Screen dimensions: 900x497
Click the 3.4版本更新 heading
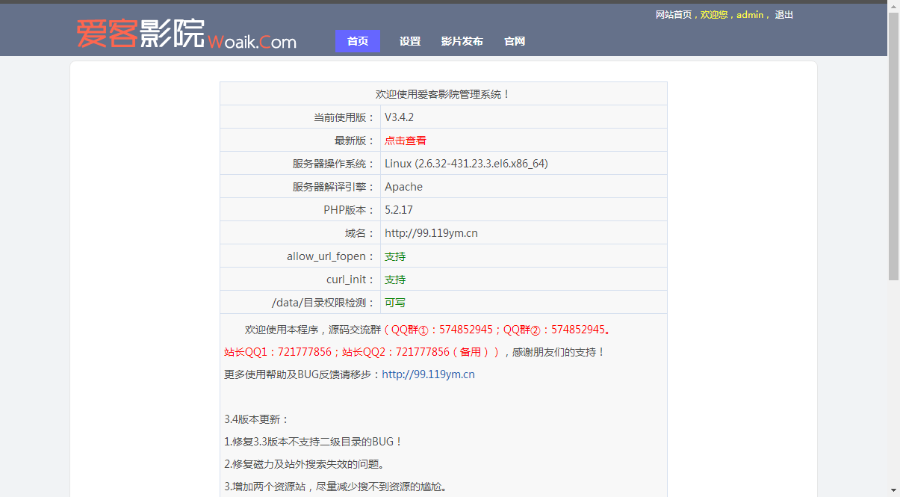(x=256, y=420)
